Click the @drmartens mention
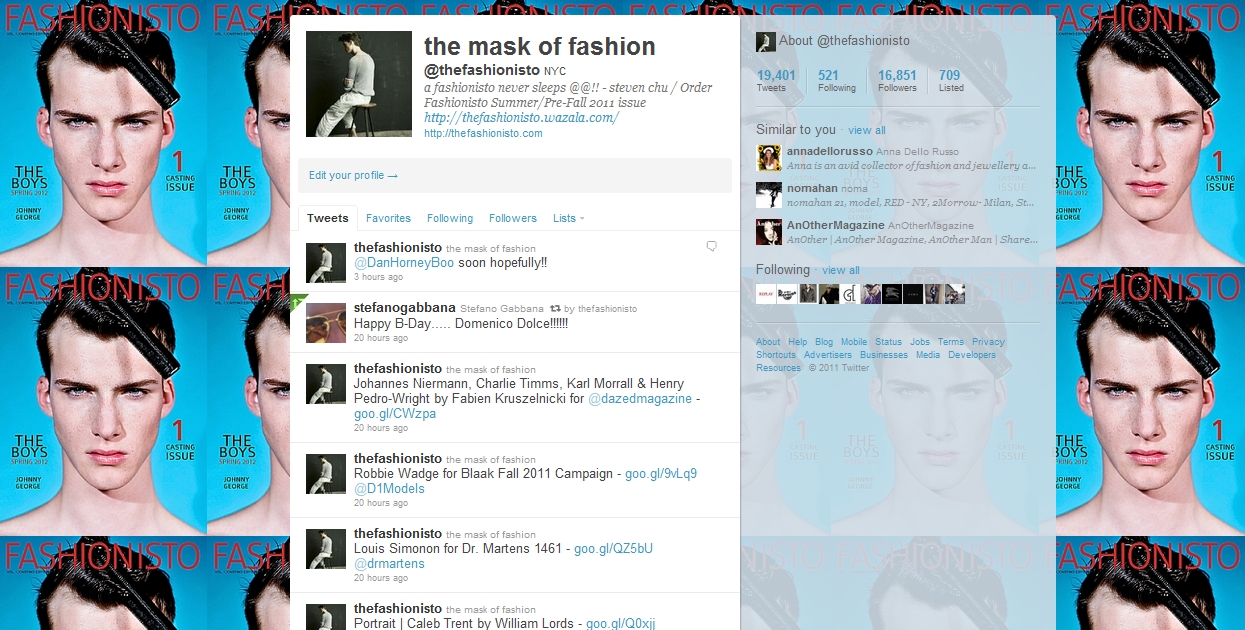 (389, 564)
